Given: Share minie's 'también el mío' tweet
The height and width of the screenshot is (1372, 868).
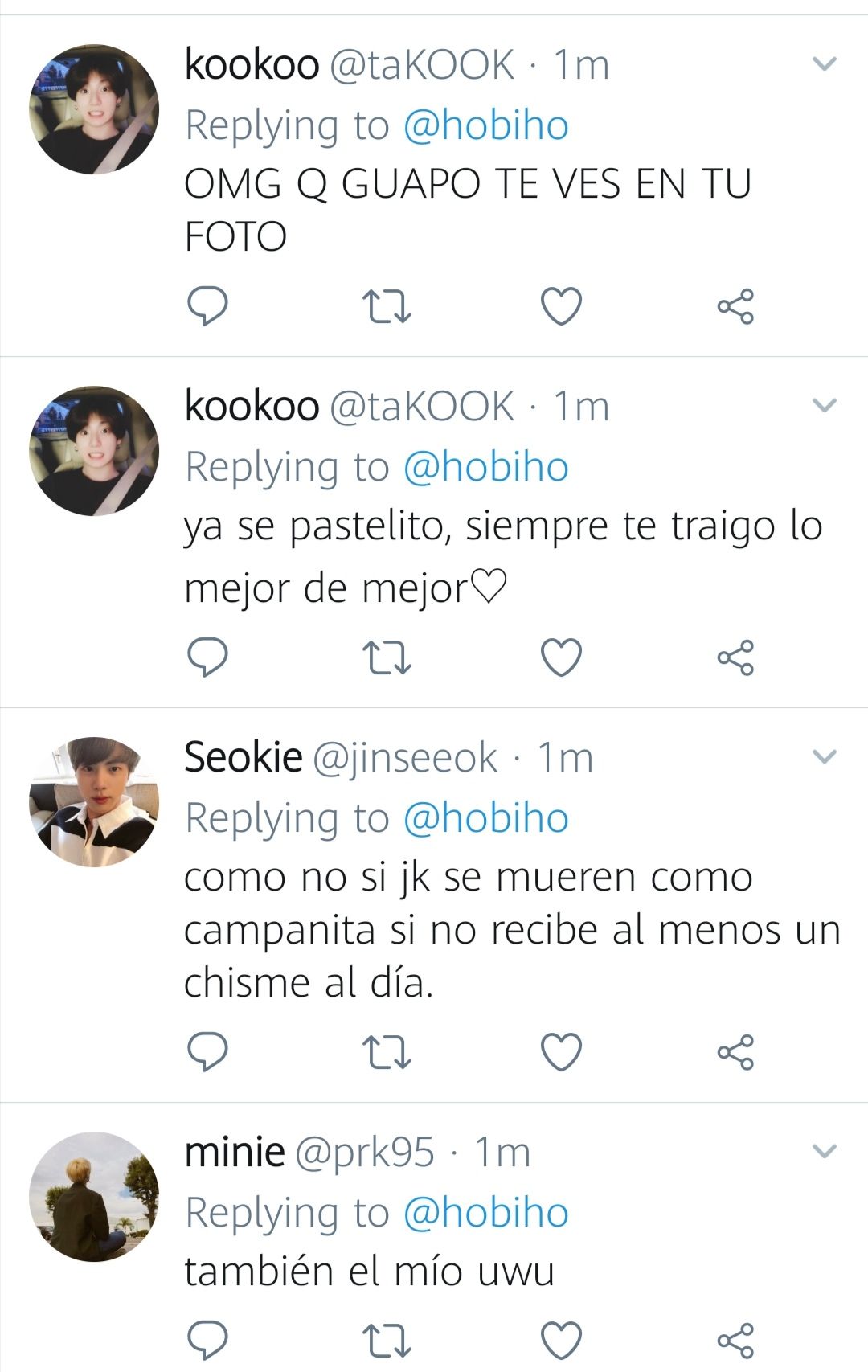Looking at the screenshot, I should point(735,1340).
